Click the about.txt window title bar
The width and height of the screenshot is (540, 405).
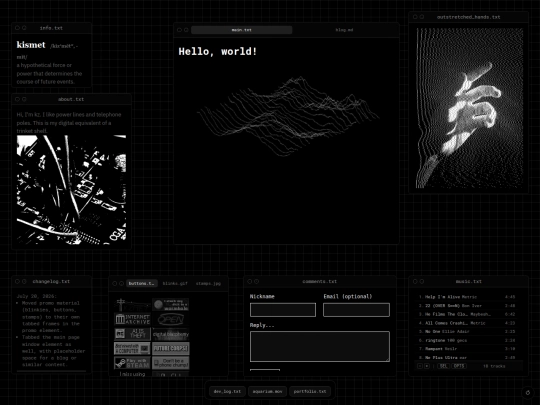pyautogui.click(x=71, y=99)
